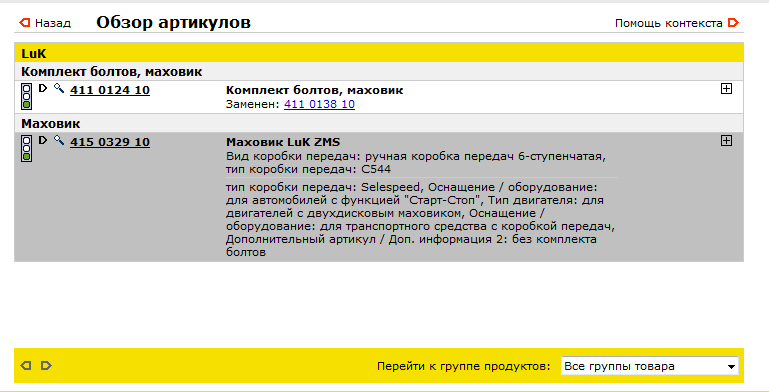Click Обзор артикулов page heading
This screenshot has width=769, height=392.
coord(173,23)
